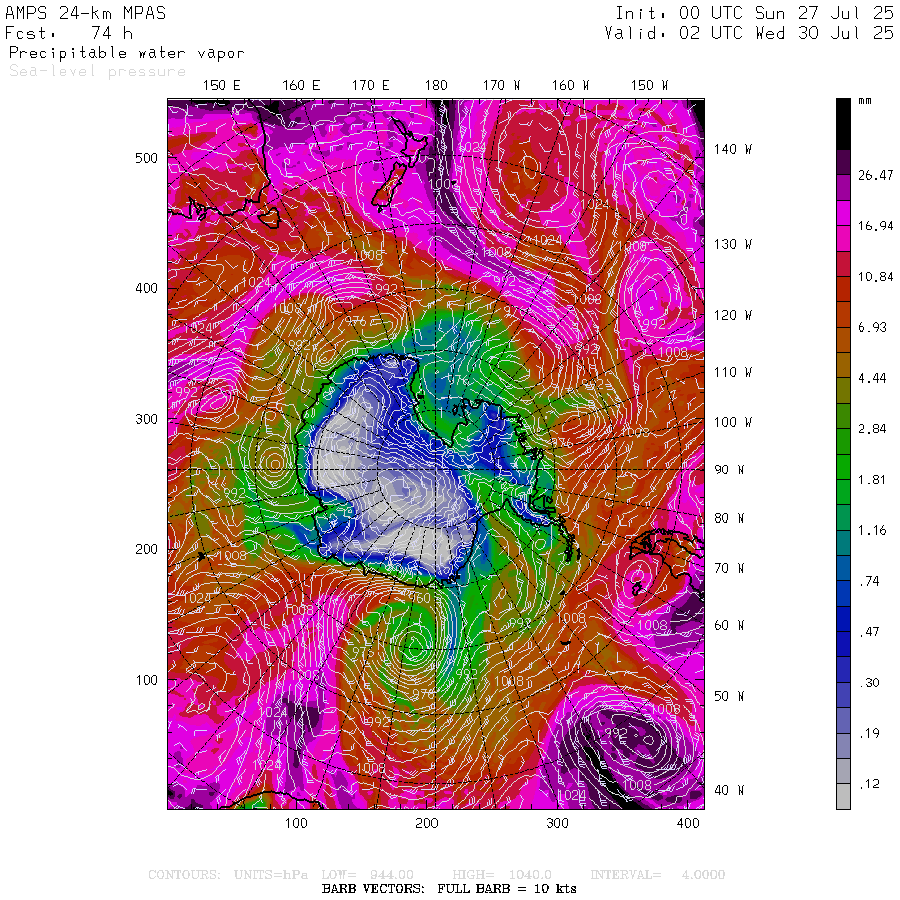Image resolution: width=900 pixels, height=900 pixels.
Task: Pick the black top segment of the color bar
Action: (843, 124)
